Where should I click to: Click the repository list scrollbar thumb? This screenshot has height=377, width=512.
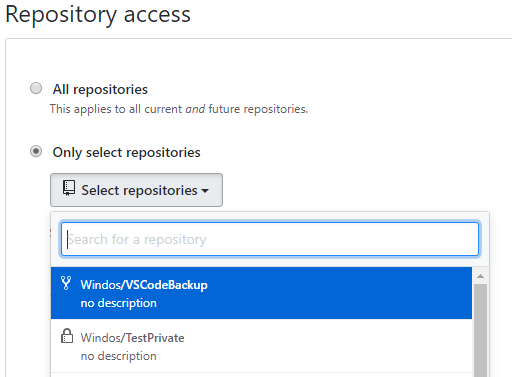click(x=480, y=330)
